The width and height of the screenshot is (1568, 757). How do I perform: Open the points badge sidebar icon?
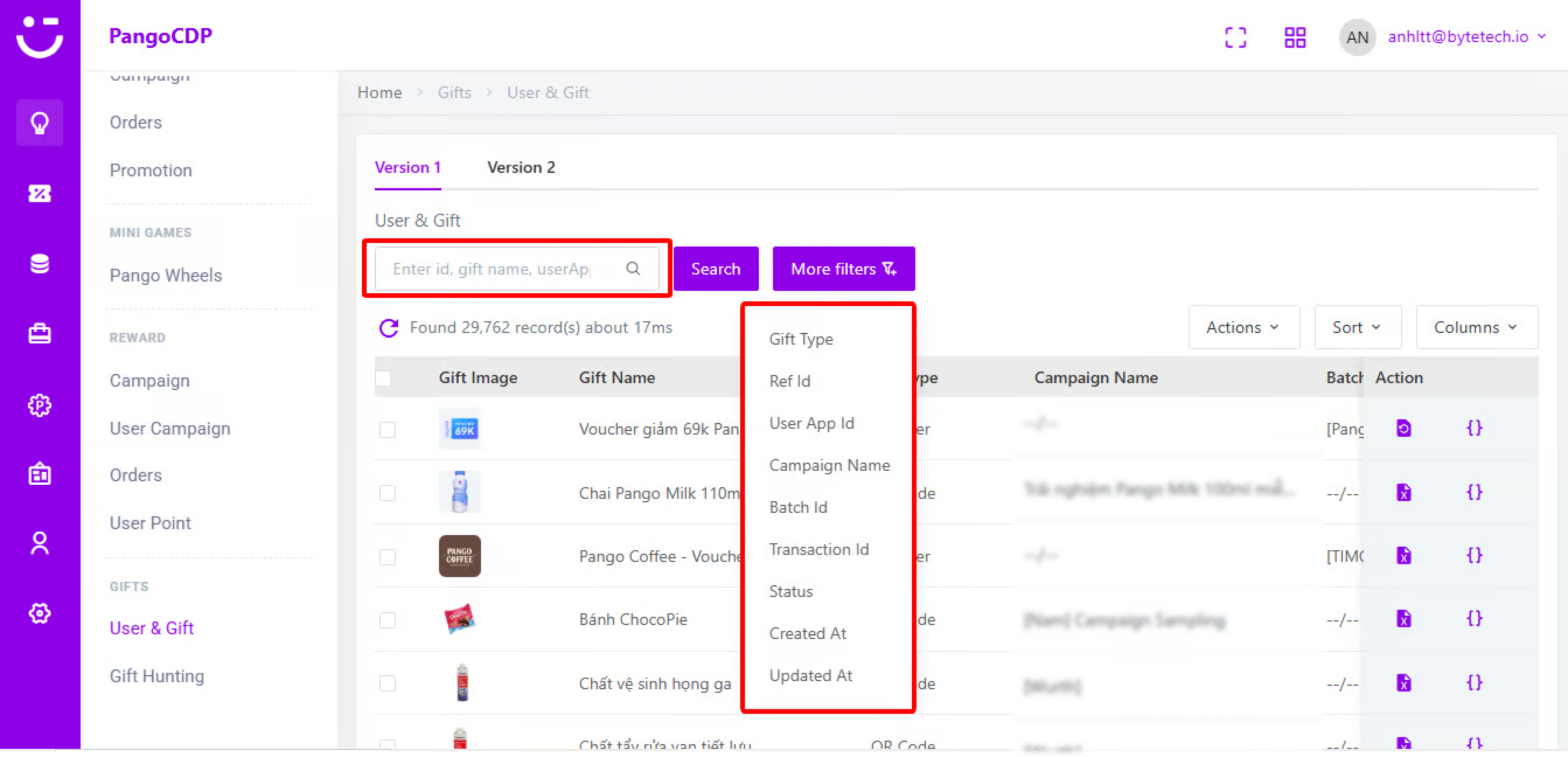click(x=40, y=405)
